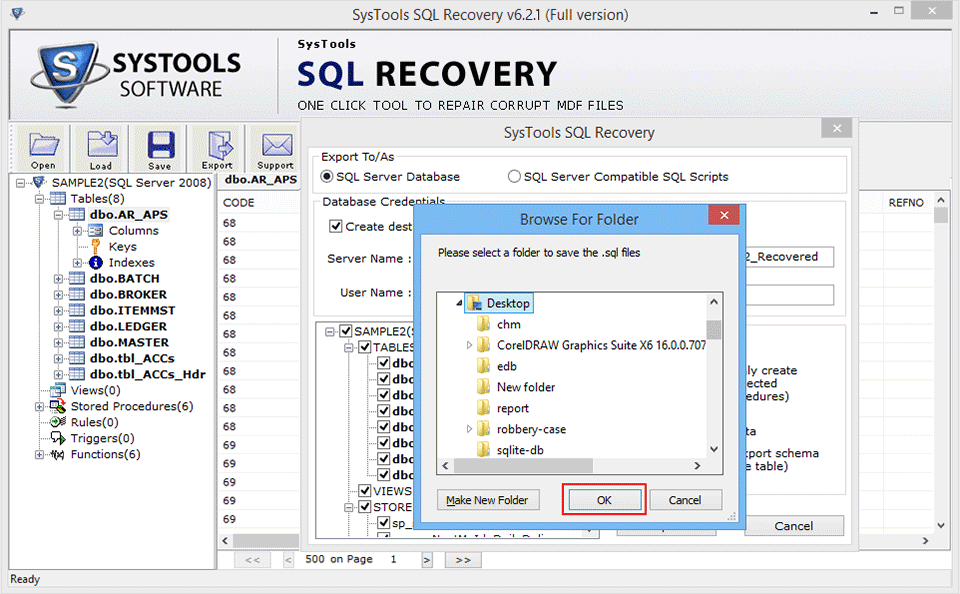
Task: Expand the robbery-case folder
Action: pos(470,429)
